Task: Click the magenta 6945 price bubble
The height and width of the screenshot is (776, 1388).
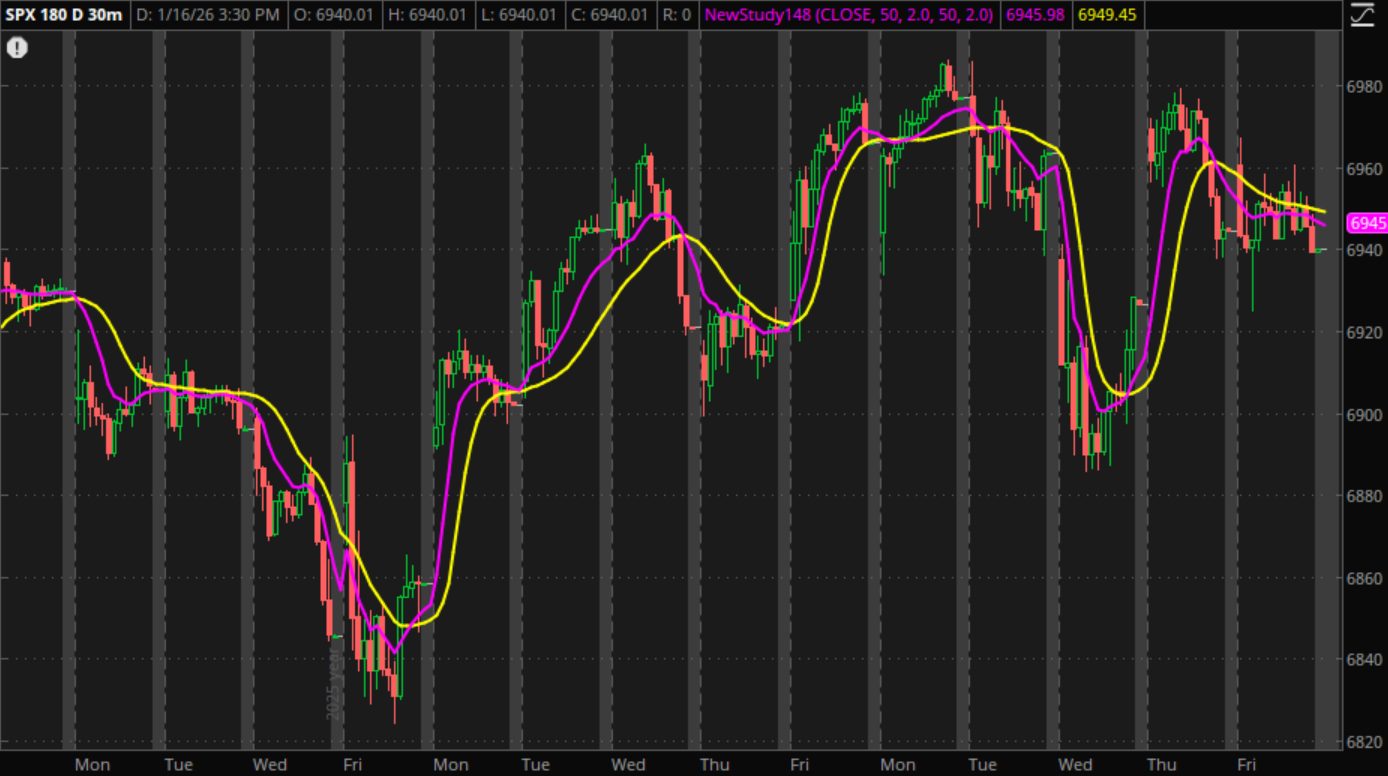Action: [1367, 223]
